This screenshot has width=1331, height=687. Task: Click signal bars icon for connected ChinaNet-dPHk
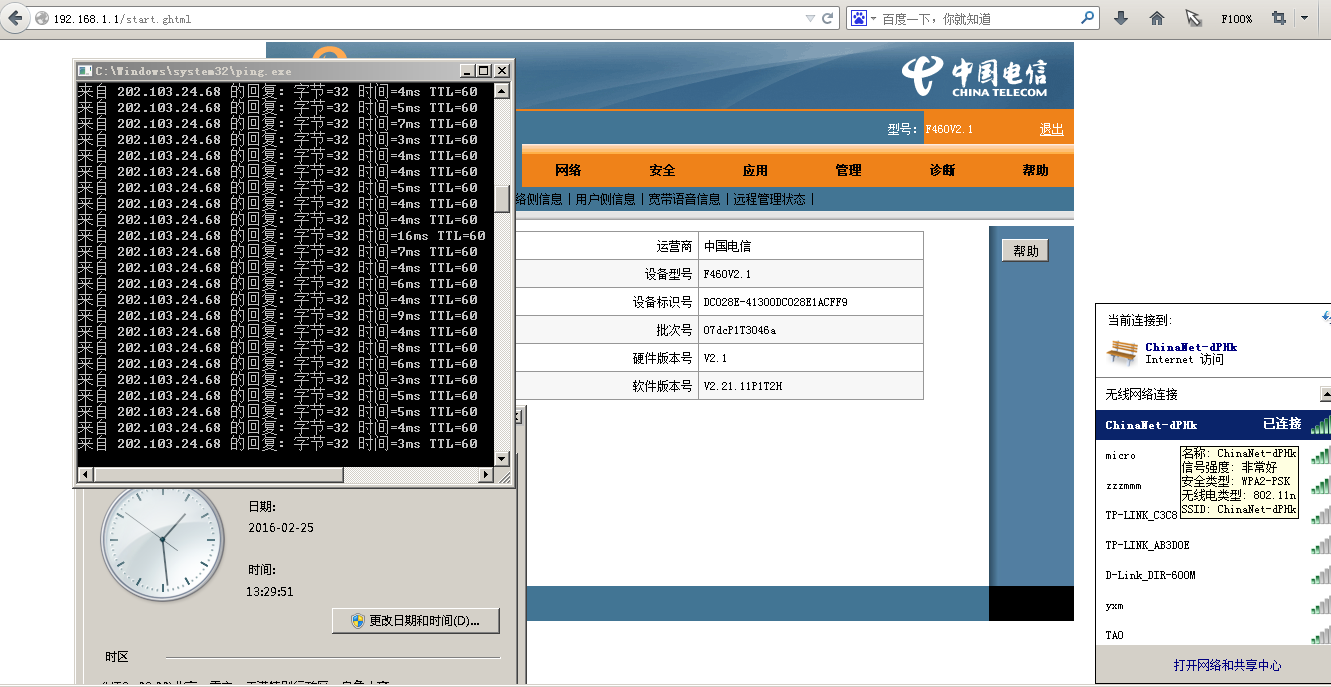click(x=1321, y=425)
